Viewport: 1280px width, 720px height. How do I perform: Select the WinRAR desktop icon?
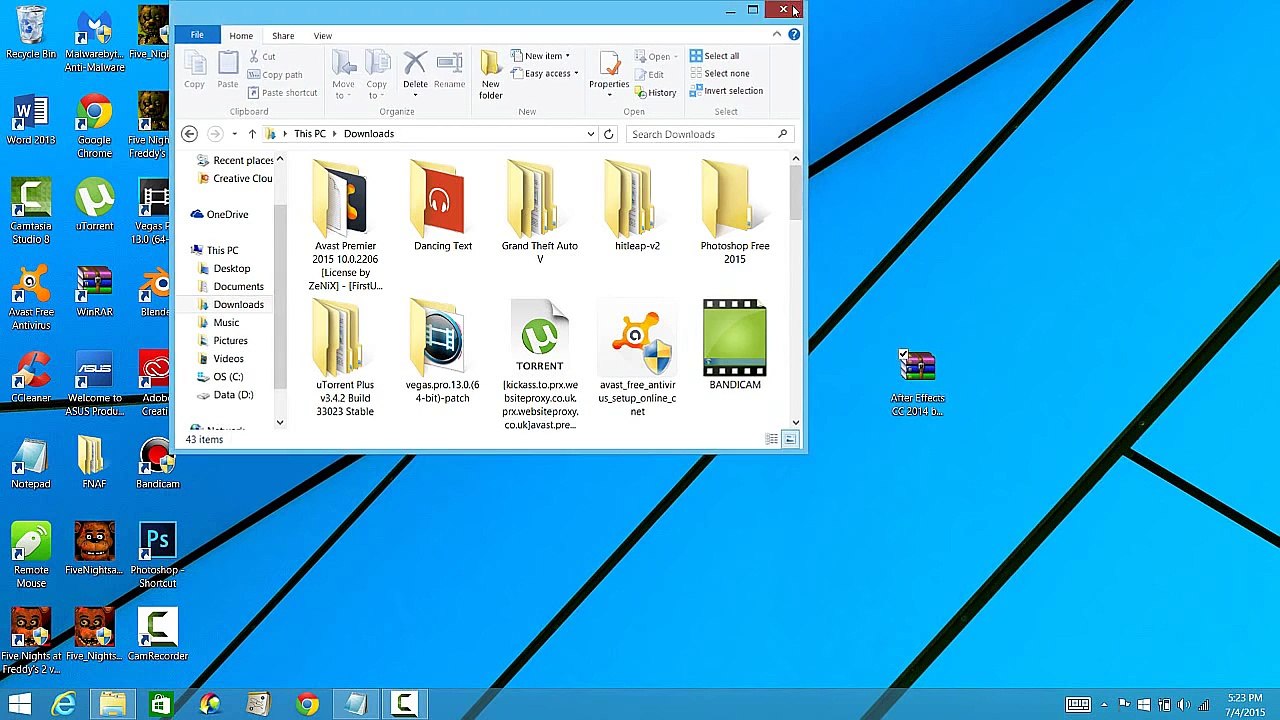pyautogui.click(x=94, y=291)
